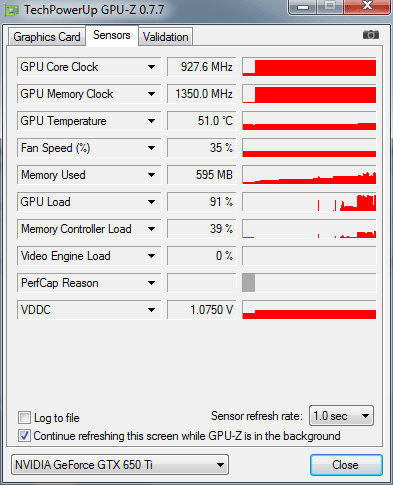Click the 927.6 MHz value field
Image resolution: width=393 pixels, height=485 pixels.
click(x=202, y=67)
